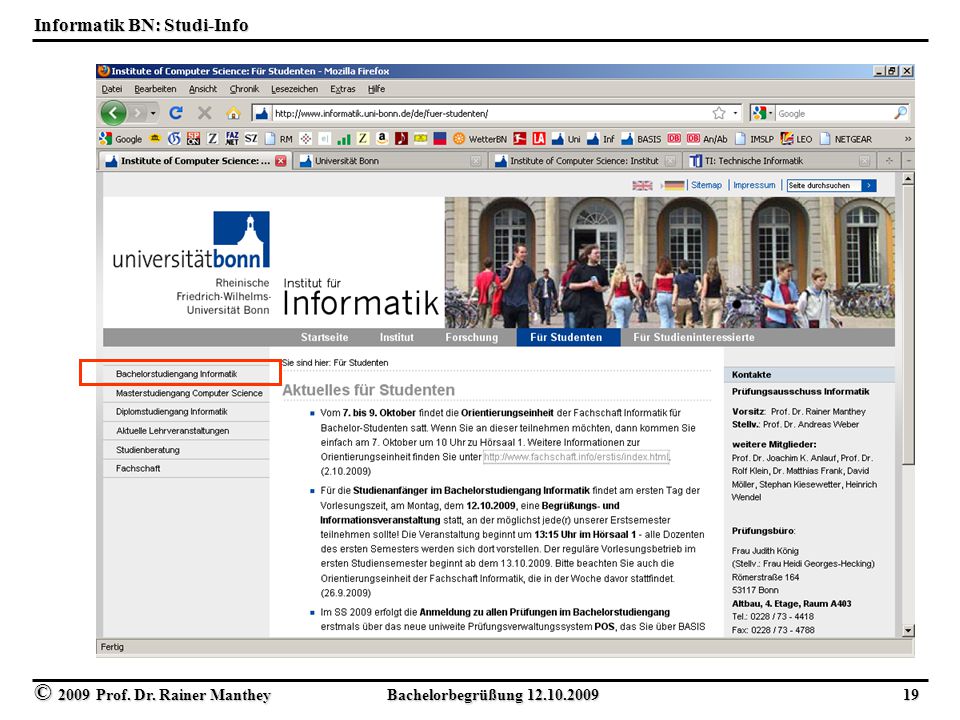
Task: Open the Datei menu
Action: tap(112, 89)
